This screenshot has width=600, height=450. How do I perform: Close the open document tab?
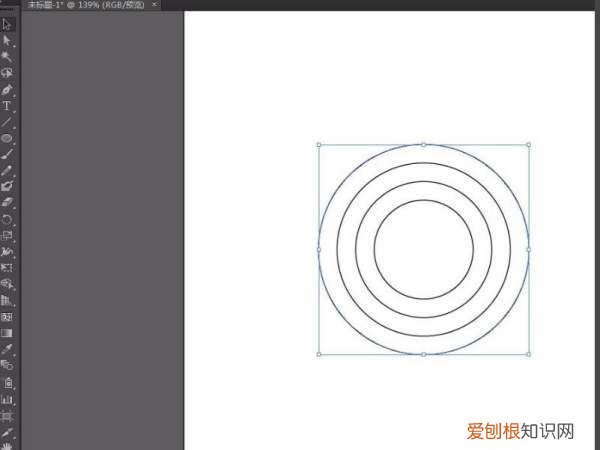(x=154, y=5)
